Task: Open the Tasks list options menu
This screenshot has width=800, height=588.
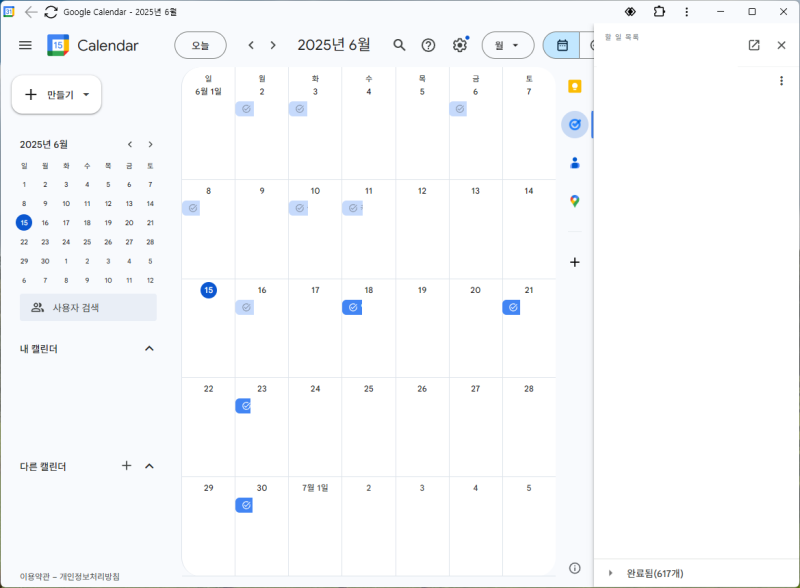Action: tap(781, 81)
